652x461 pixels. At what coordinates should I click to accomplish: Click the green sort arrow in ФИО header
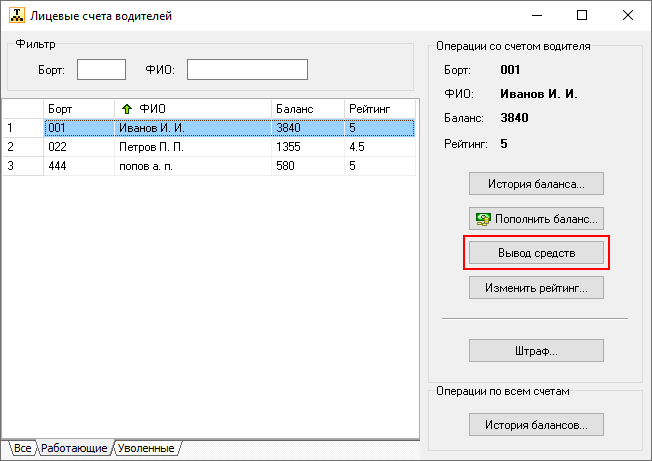click(x=127, y=109)
